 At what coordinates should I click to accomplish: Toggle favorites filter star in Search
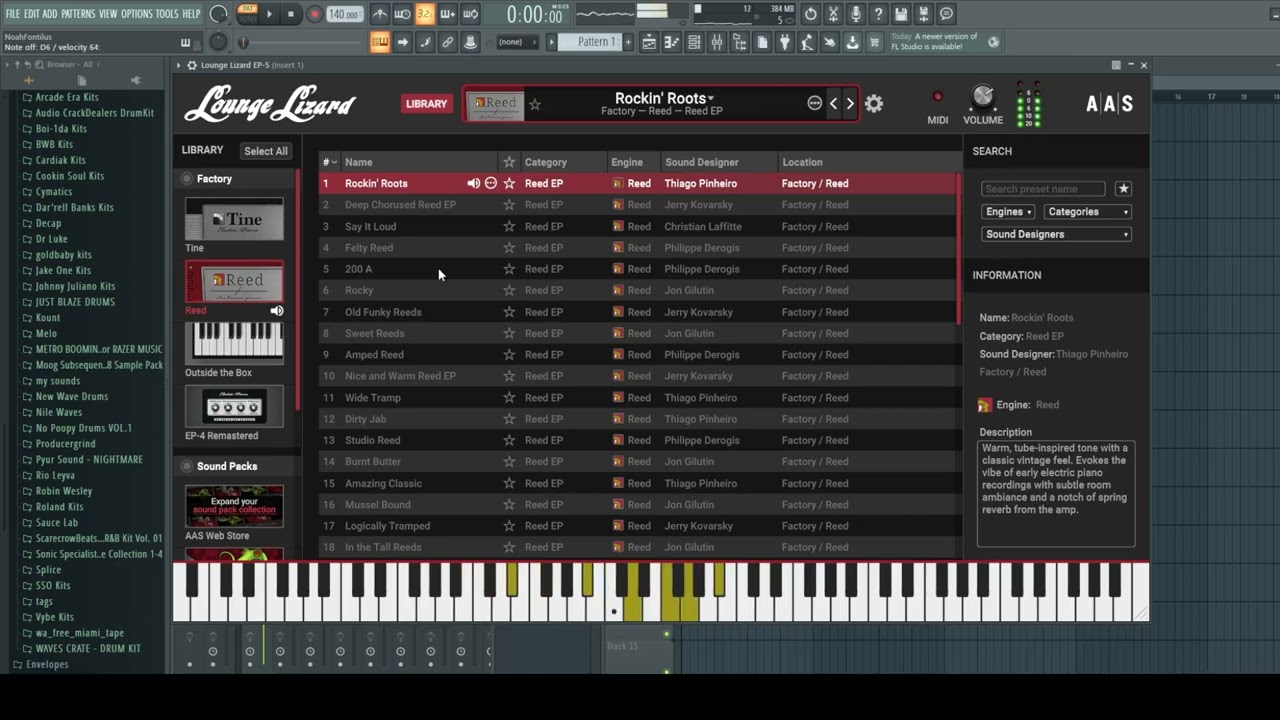coord(1123,189)
